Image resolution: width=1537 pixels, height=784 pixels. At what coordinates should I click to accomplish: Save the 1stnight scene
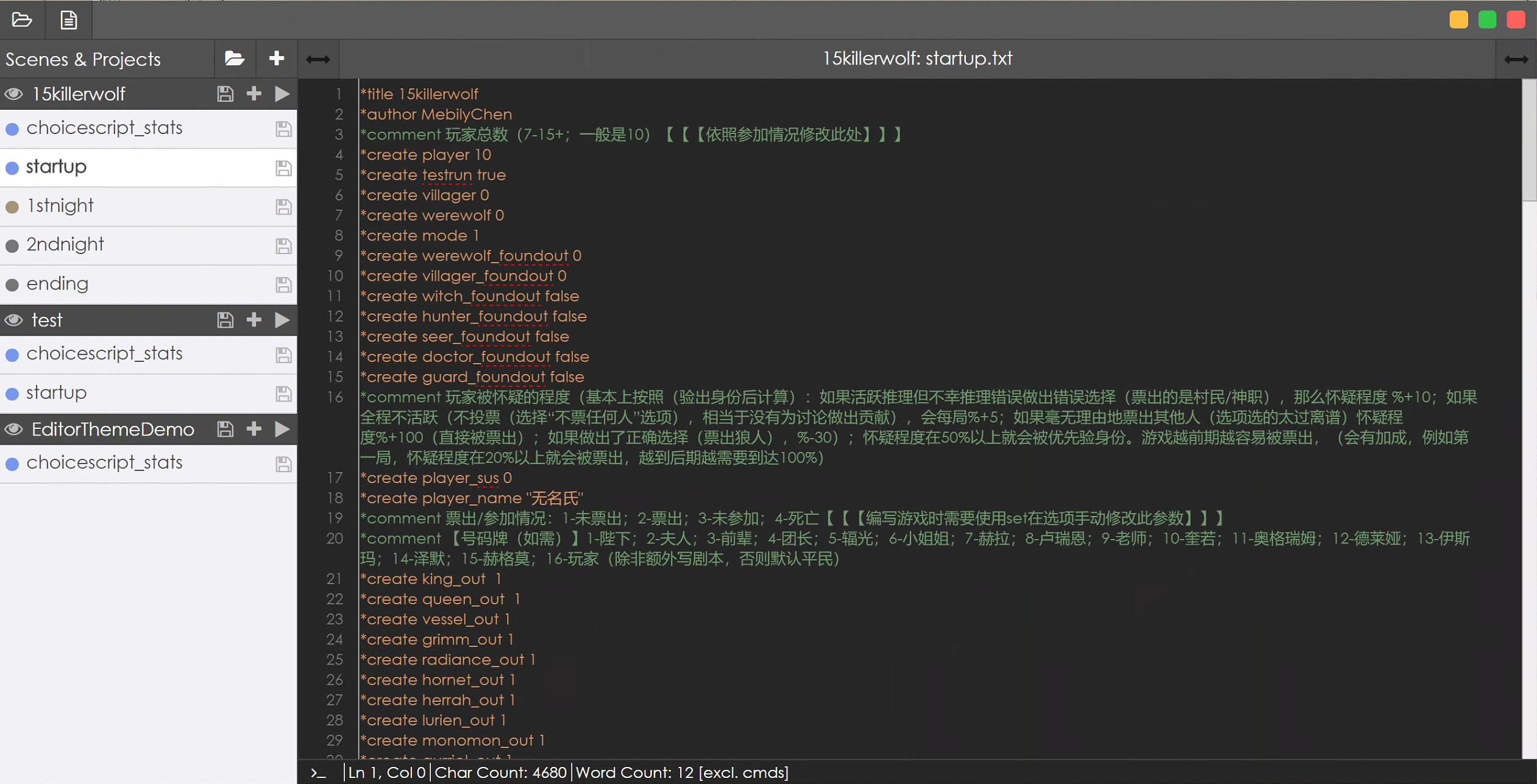[x=283, y=207]
